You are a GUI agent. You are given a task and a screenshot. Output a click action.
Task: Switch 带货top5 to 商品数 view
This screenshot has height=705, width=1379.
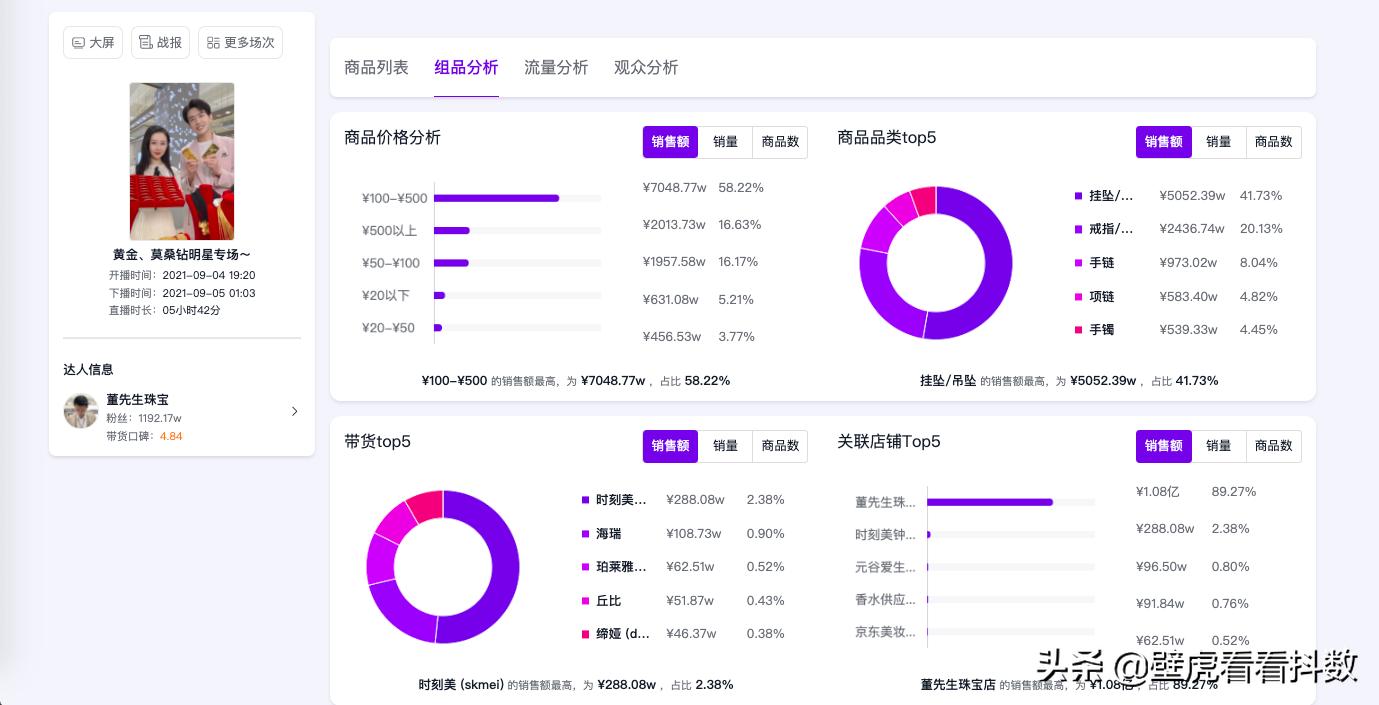coord(780,446)
